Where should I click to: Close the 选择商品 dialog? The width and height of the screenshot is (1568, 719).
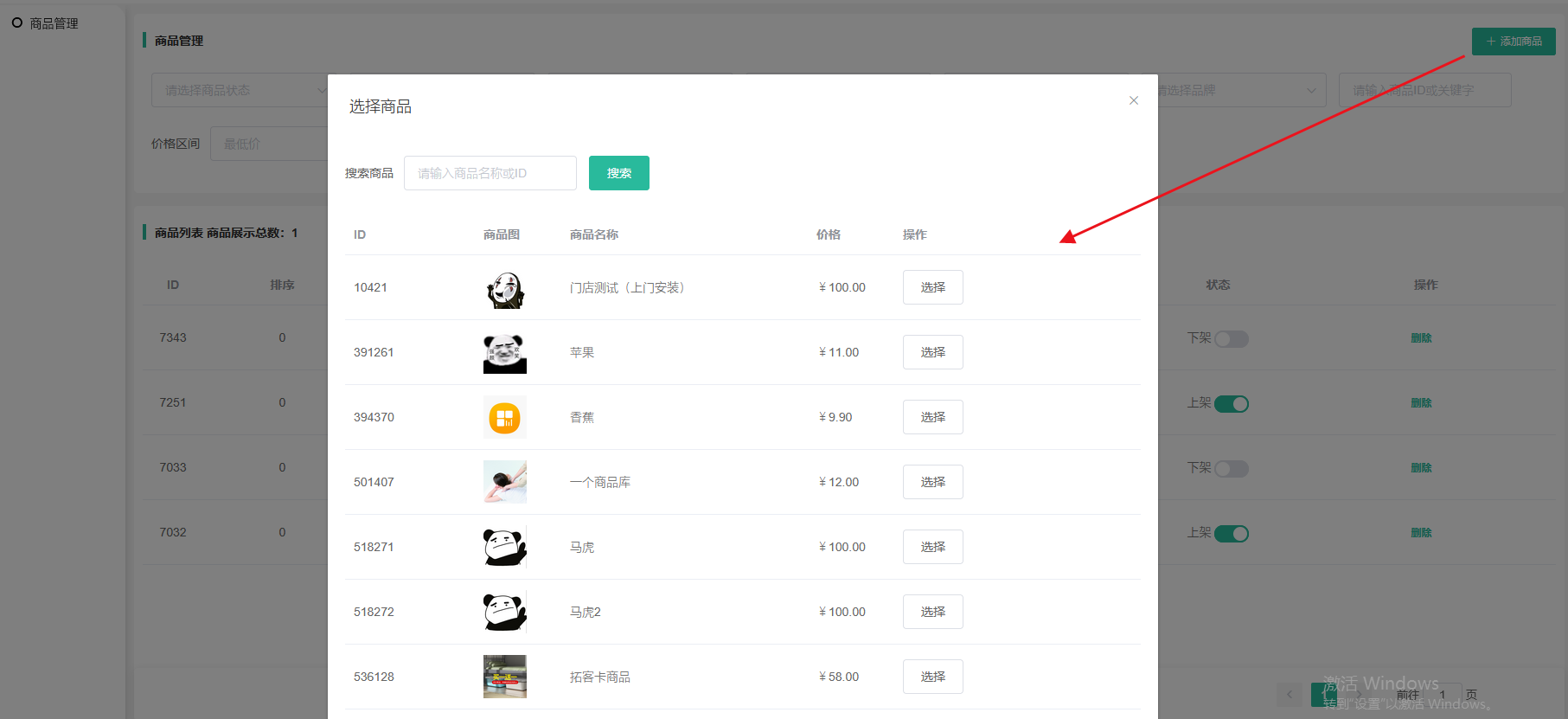pos(1133,100)
